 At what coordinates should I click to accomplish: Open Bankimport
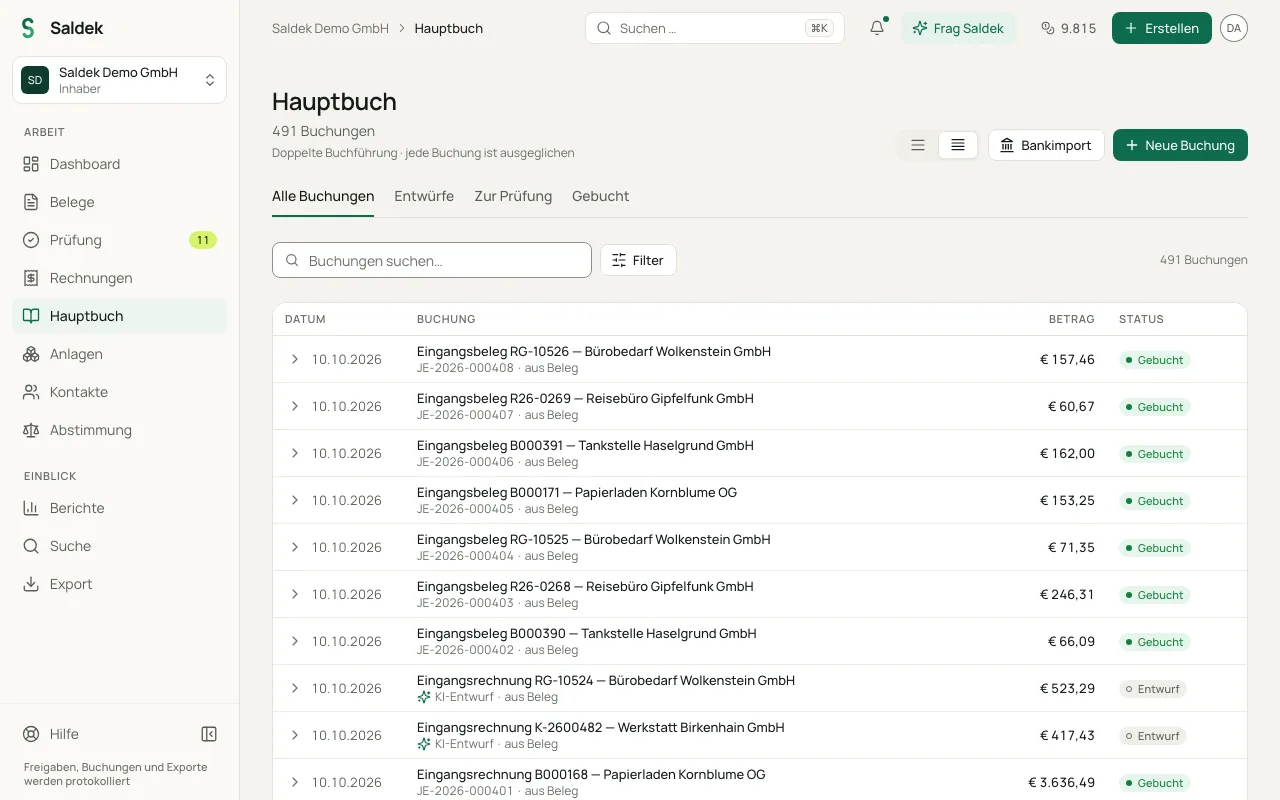click(x=1046, y=145)
